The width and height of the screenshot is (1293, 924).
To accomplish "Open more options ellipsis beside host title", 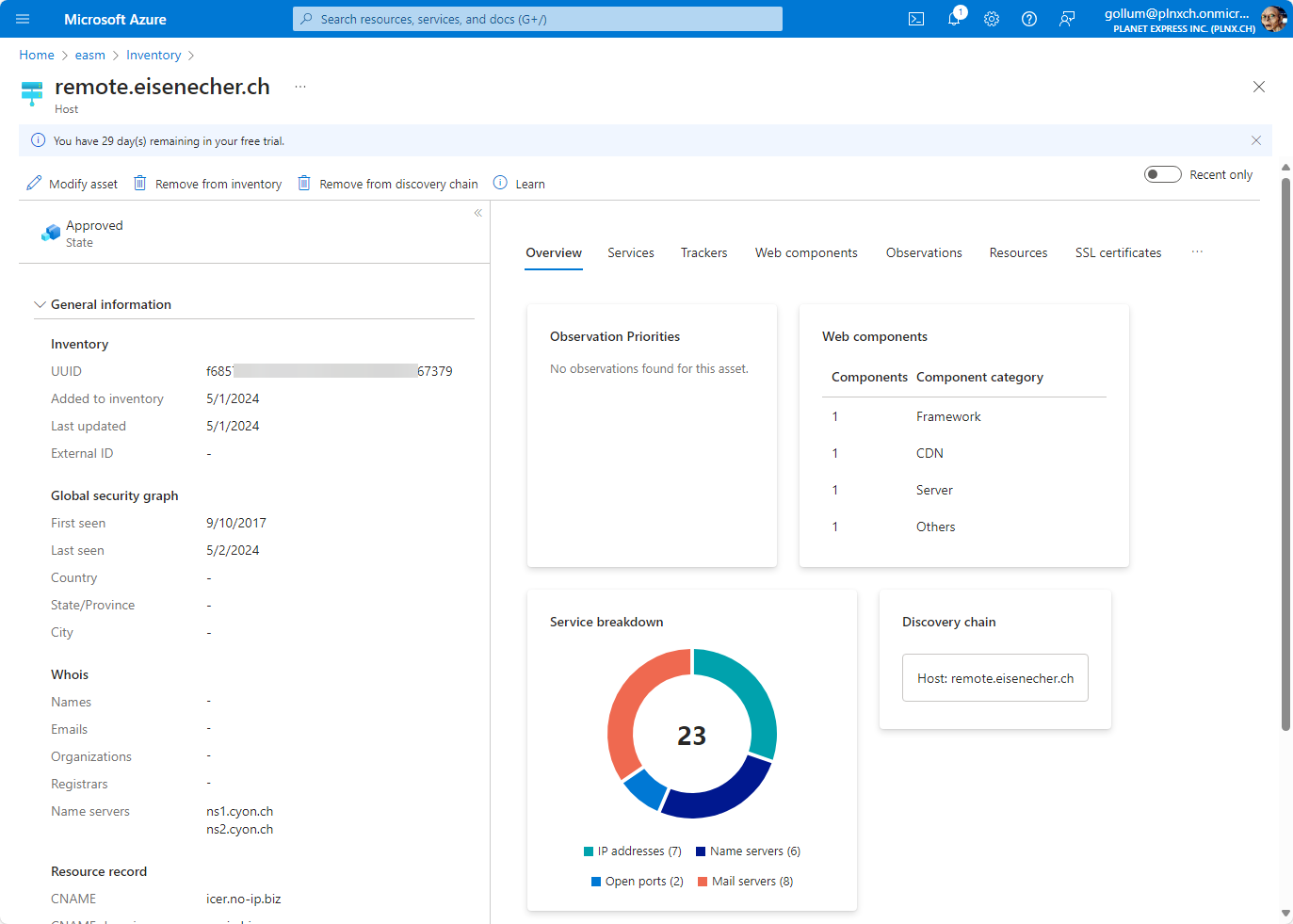I will coord(300,87).
